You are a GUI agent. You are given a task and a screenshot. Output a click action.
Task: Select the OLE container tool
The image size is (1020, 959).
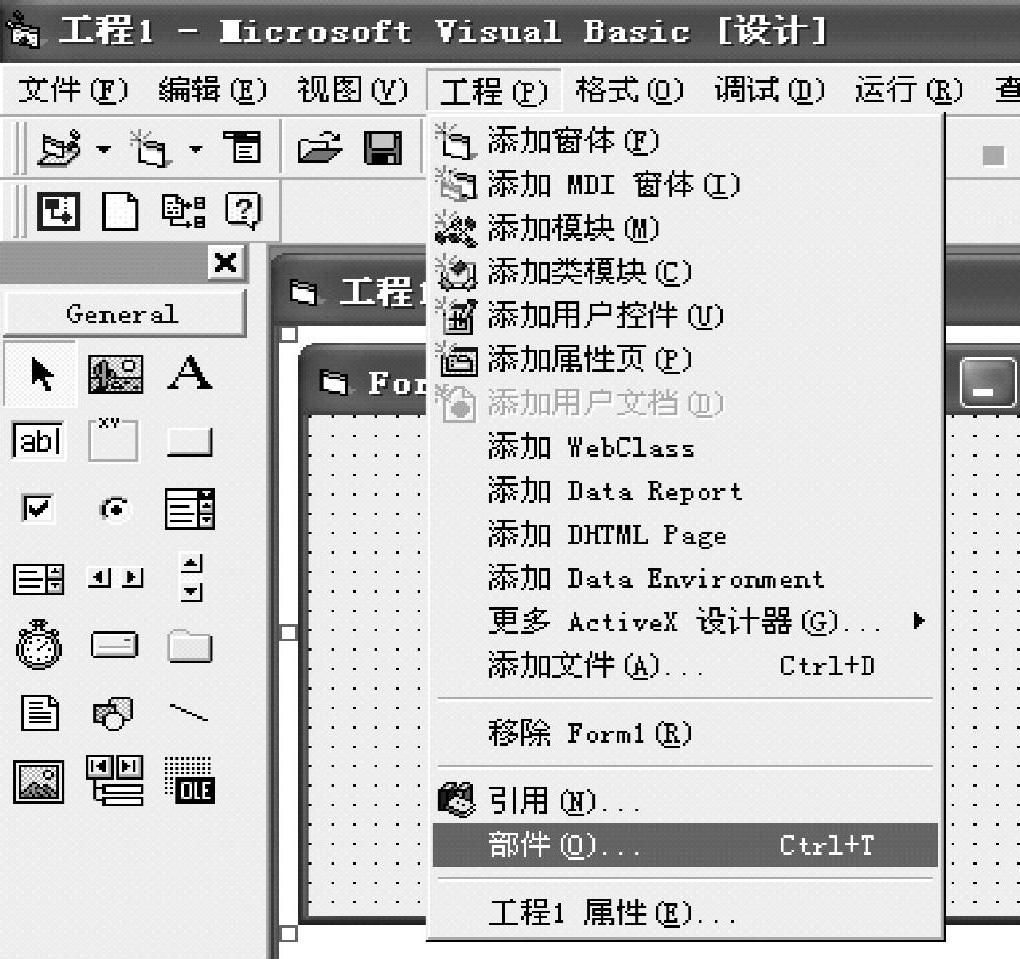[189, 780]
